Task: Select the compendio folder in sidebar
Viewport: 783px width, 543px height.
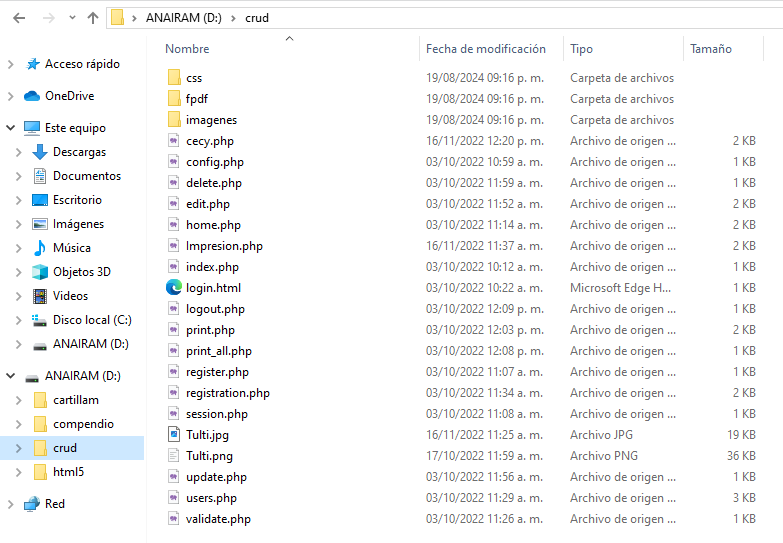Action: [x=83, y=424]
